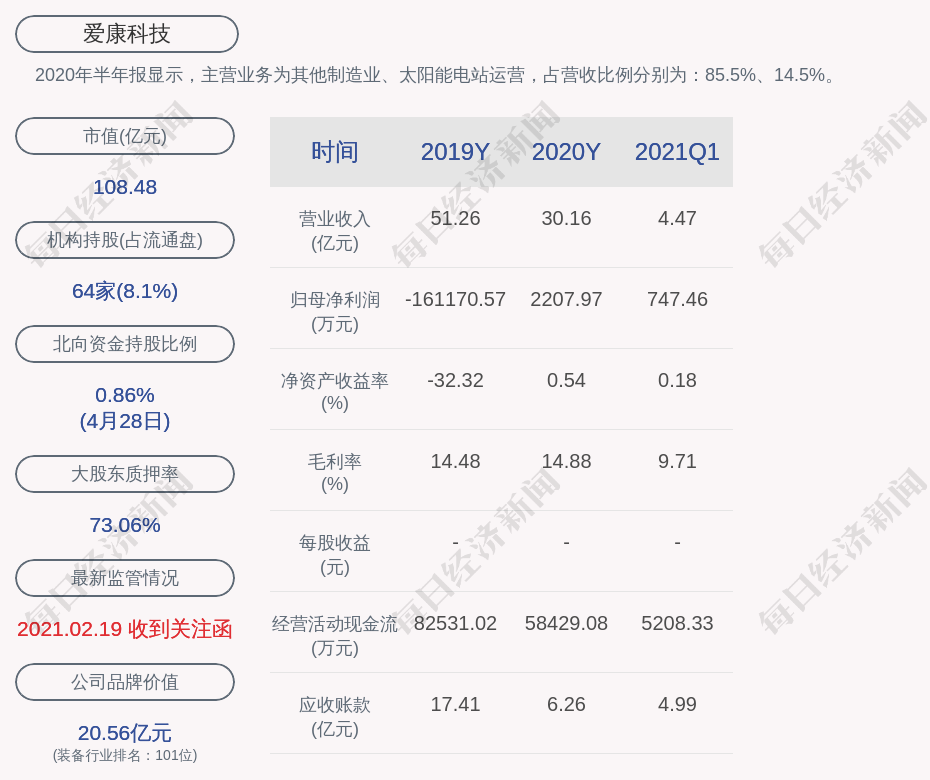Click the 2207.97 net profit cell
This screenshot has height=780, width=930.
(566, 299)
